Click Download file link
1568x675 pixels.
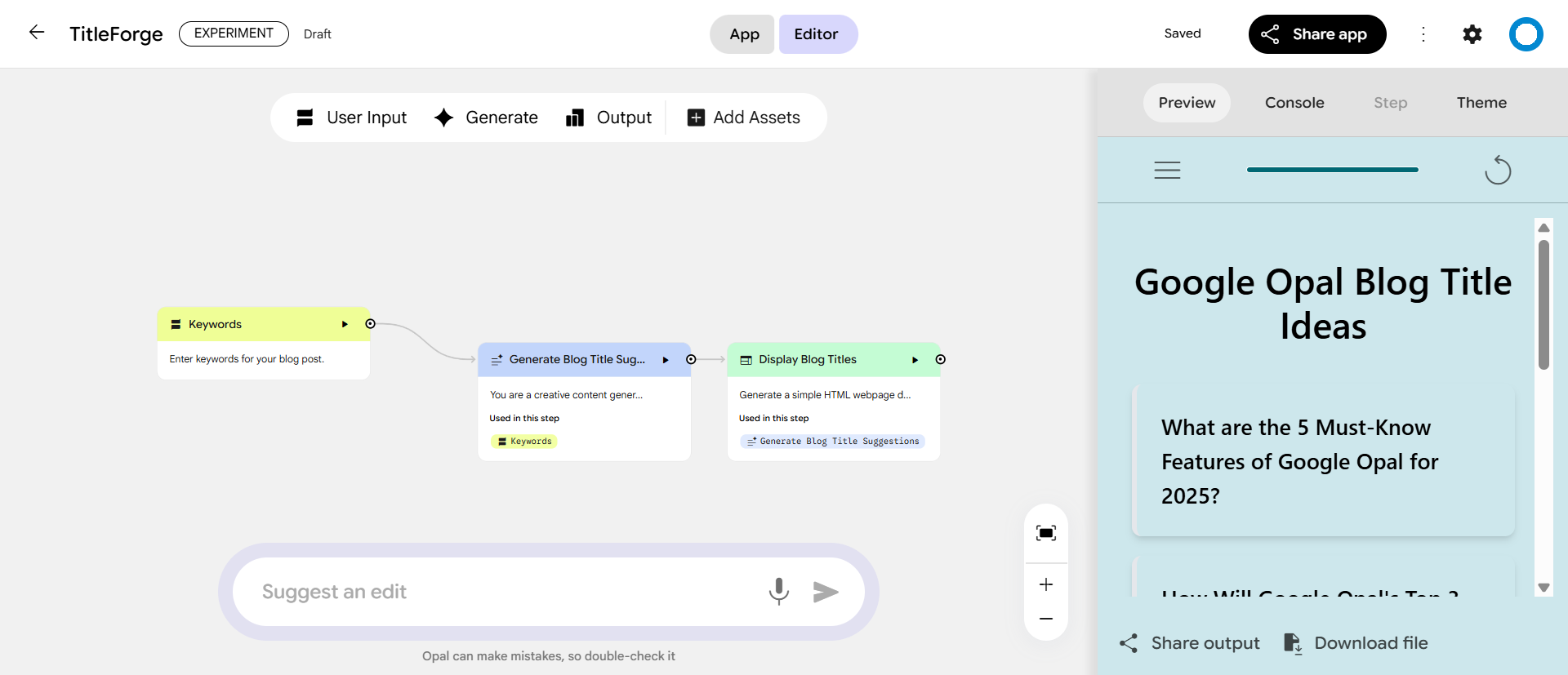1356,643
